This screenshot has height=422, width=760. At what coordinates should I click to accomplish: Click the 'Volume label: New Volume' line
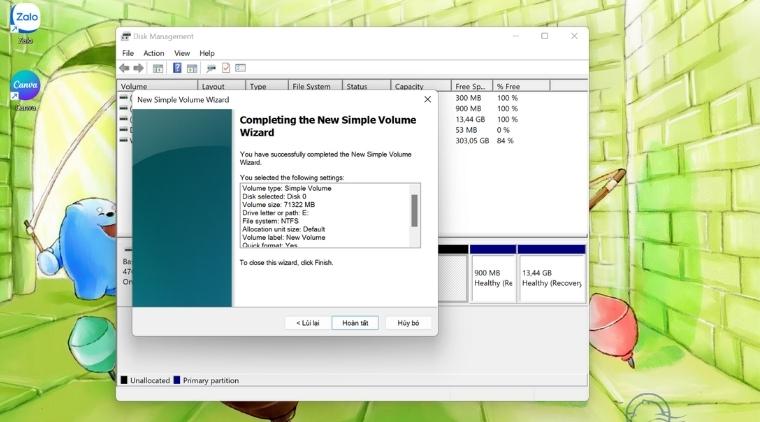click(x=284, y=237)
